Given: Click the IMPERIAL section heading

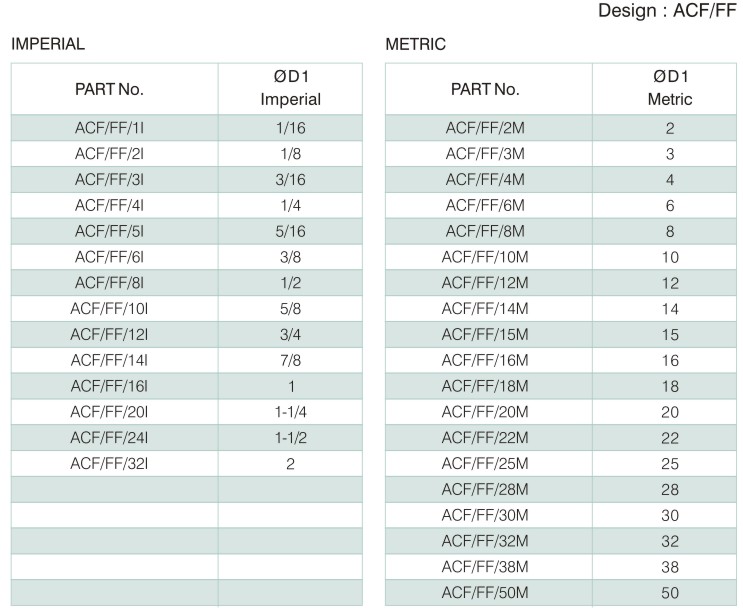Looking at the screenshot, I should [48, 44].
